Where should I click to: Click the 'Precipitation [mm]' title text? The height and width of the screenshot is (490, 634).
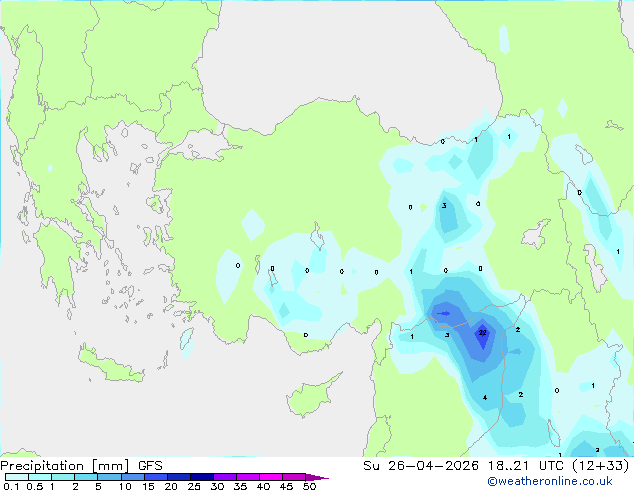click(x=65, y=466)
